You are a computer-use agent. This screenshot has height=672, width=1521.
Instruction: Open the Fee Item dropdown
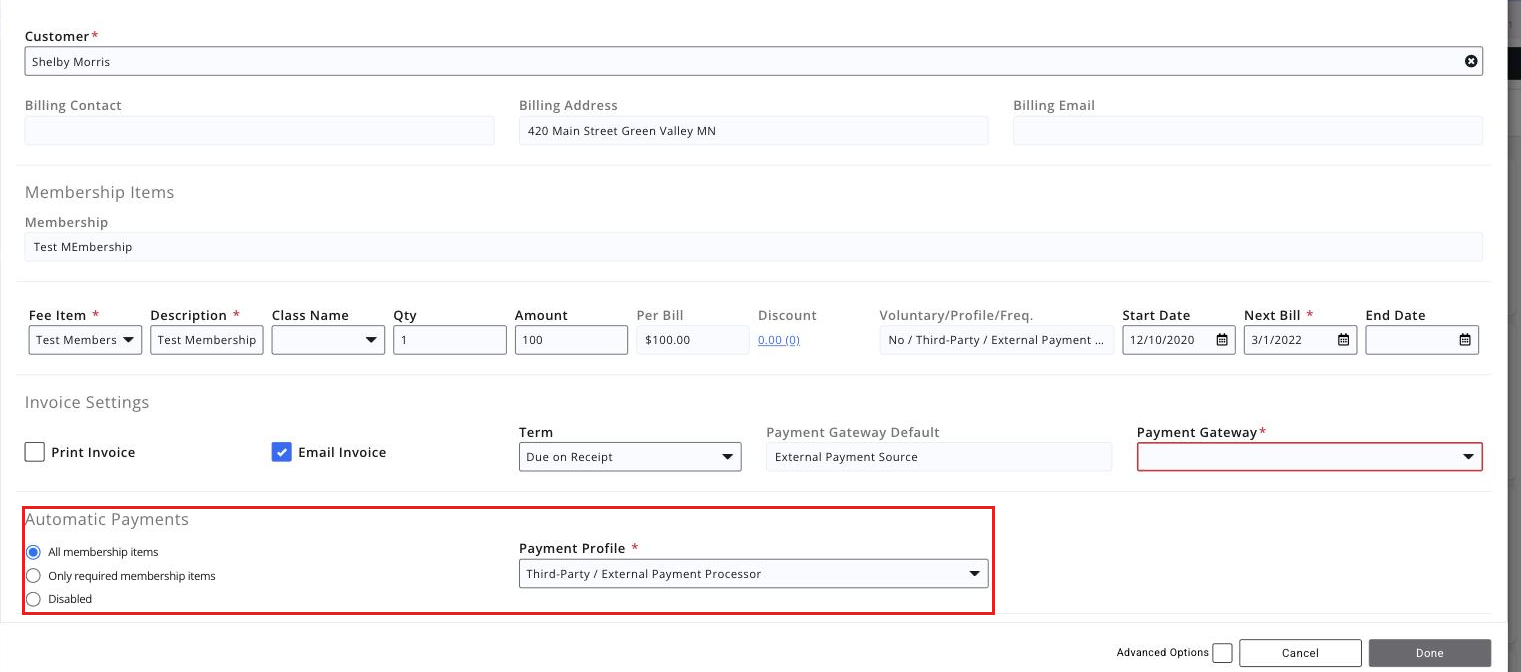tap(85, 340)
